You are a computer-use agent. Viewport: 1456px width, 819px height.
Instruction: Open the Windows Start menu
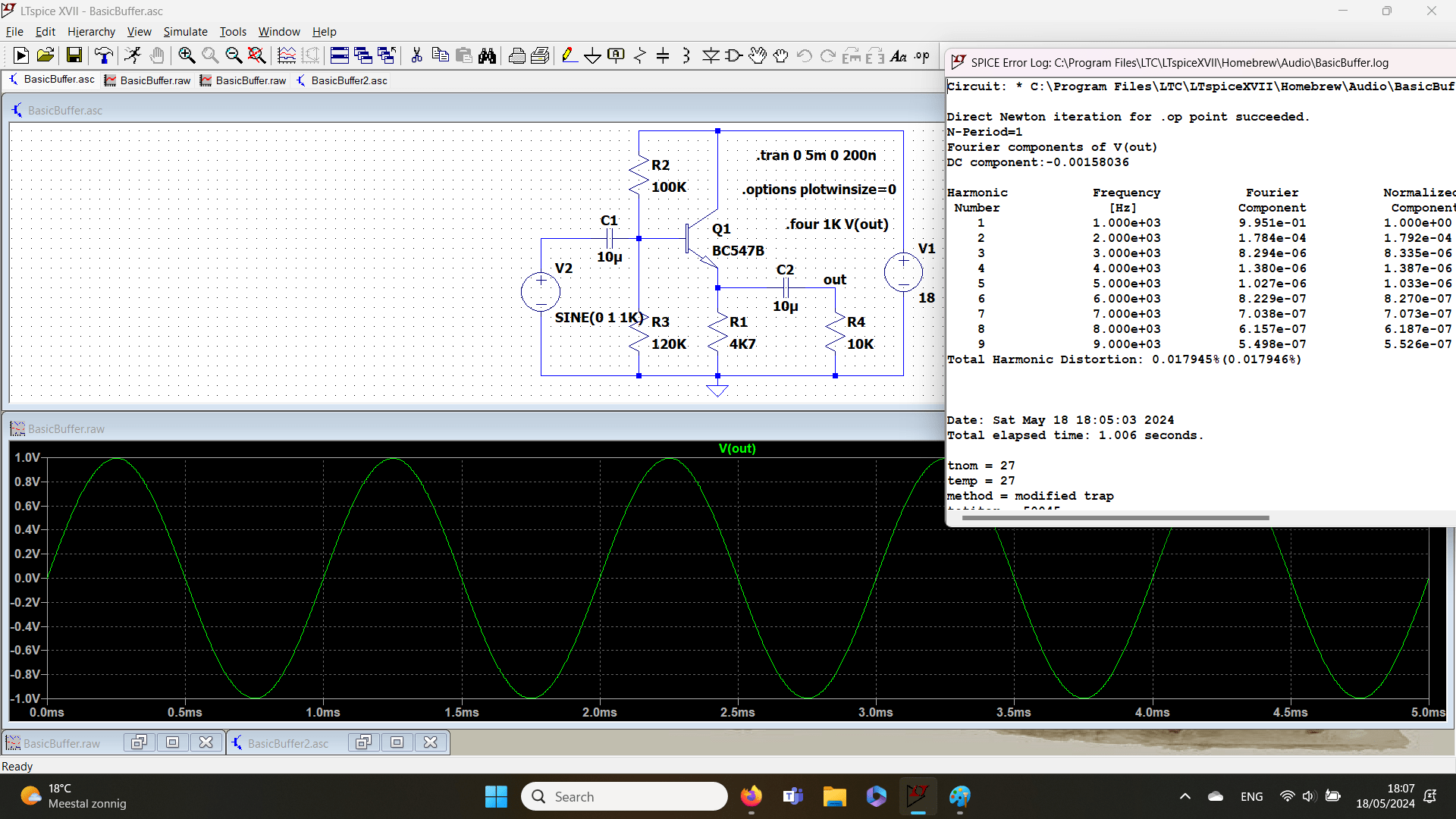click(496, 796)
